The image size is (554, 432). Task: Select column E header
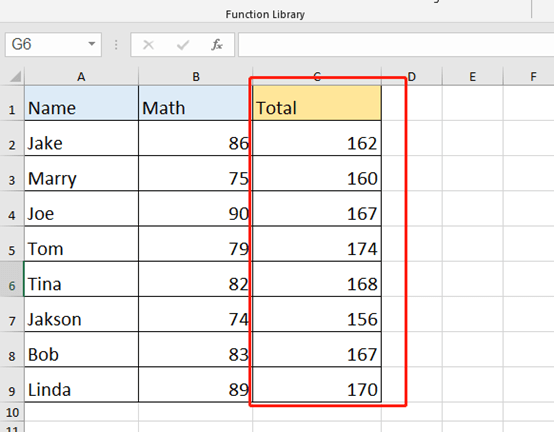pos(472,76)
